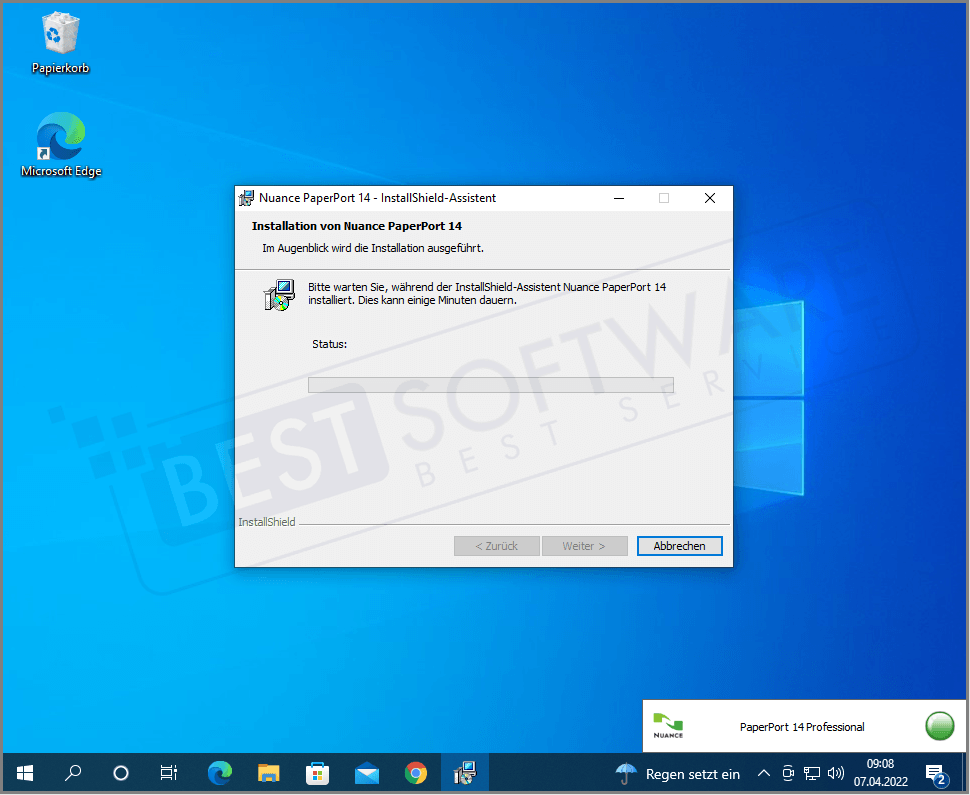The image size is (970, 795).
Task: Toggle Task View on the taskbar
Action: [x=168, y=773]
